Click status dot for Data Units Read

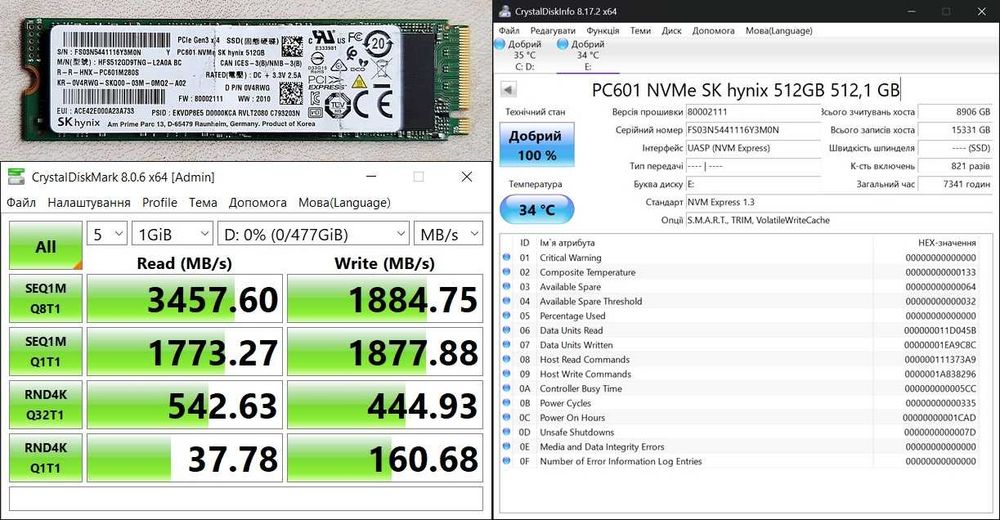tap(506, 330)
